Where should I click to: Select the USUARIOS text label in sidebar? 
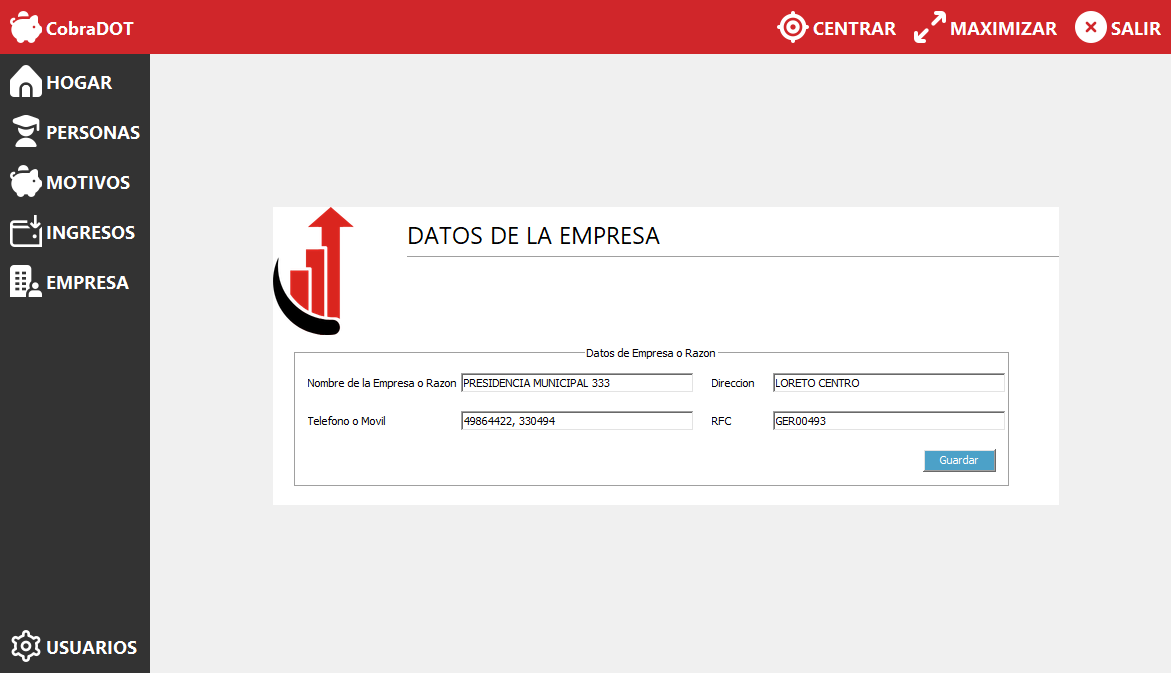pos(91,647)
